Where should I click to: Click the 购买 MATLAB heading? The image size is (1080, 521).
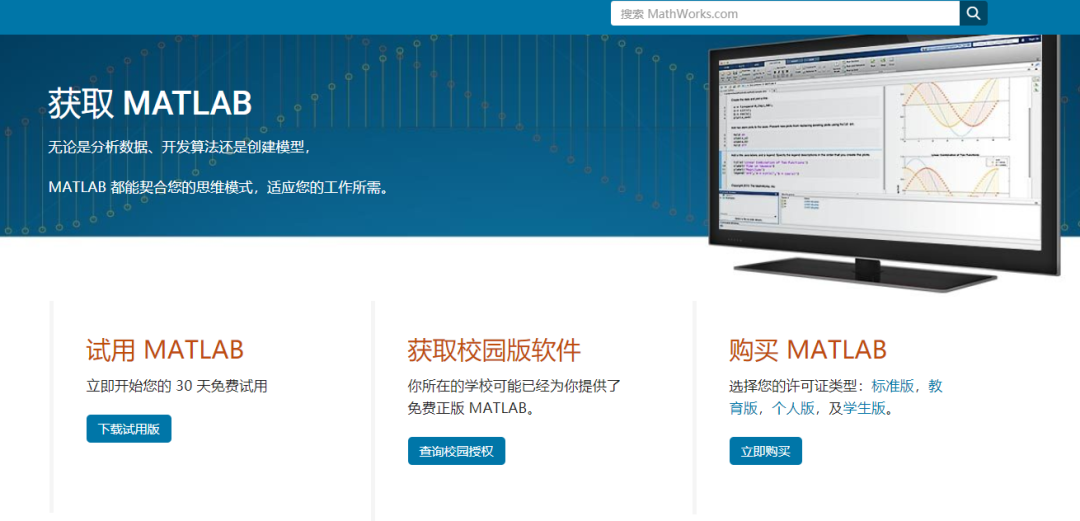tap(807, 350)
